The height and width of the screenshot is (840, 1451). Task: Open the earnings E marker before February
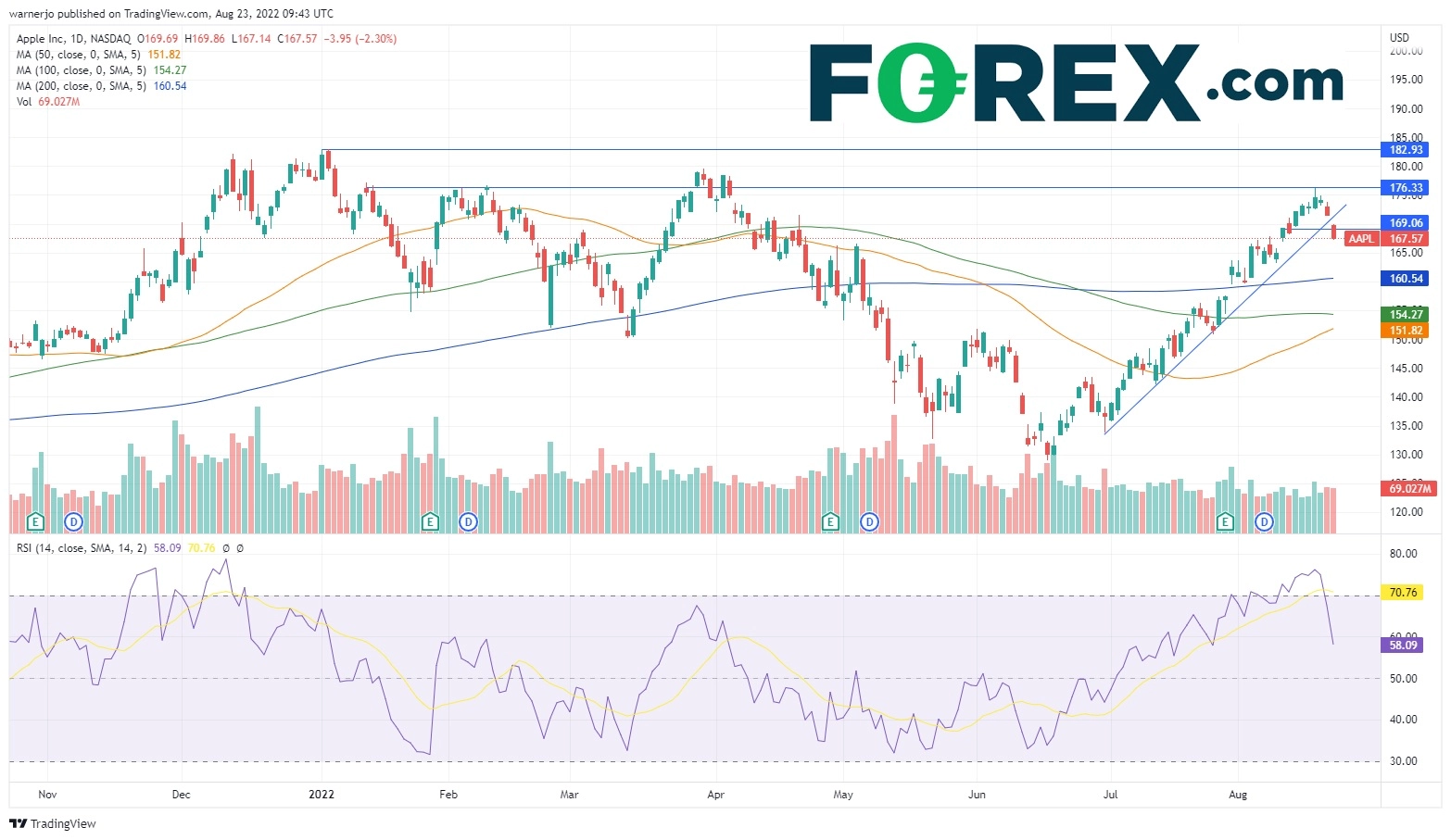(429, 521)
